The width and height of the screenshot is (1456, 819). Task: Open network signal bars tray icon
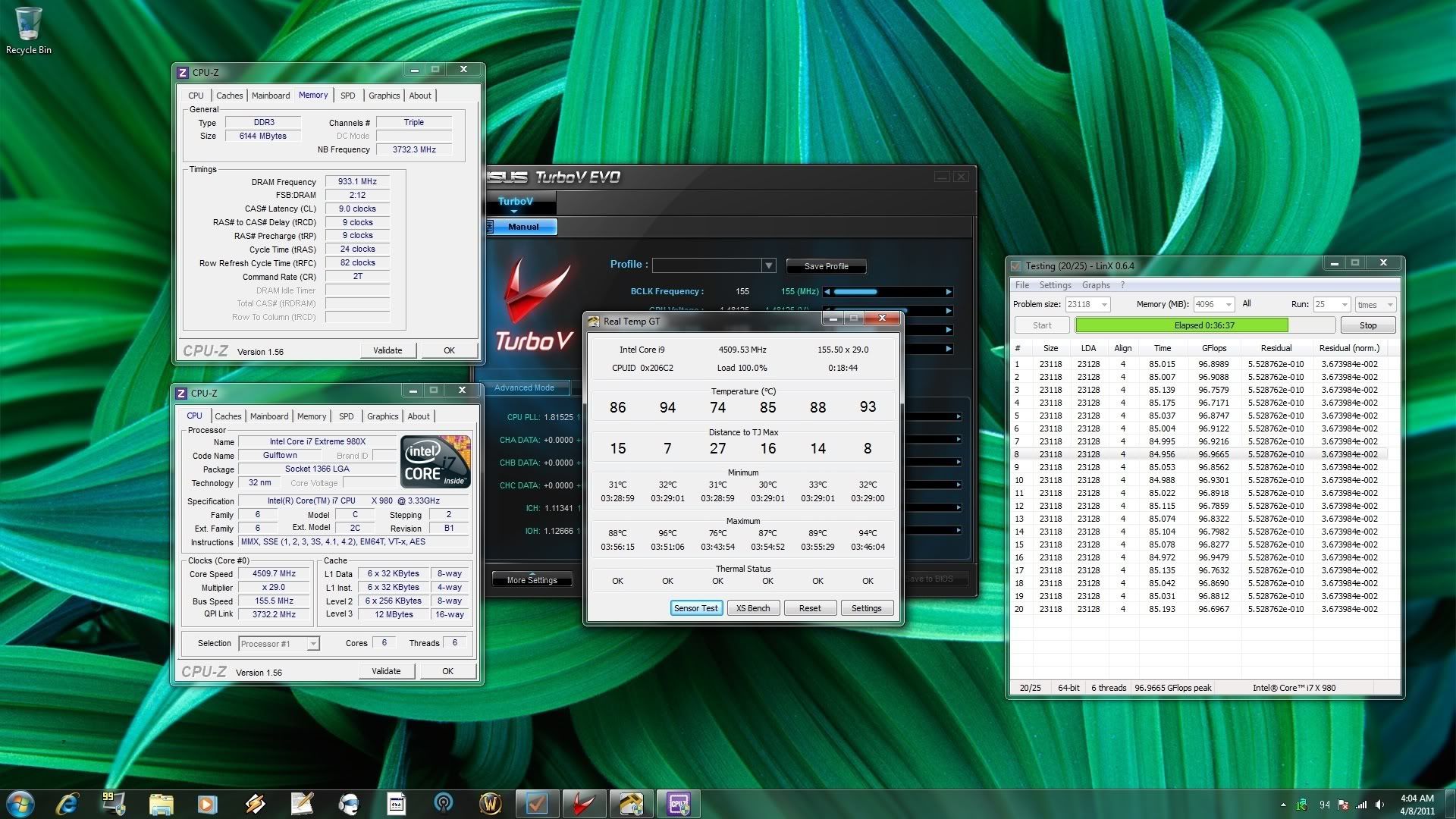tap(1361, 805)
